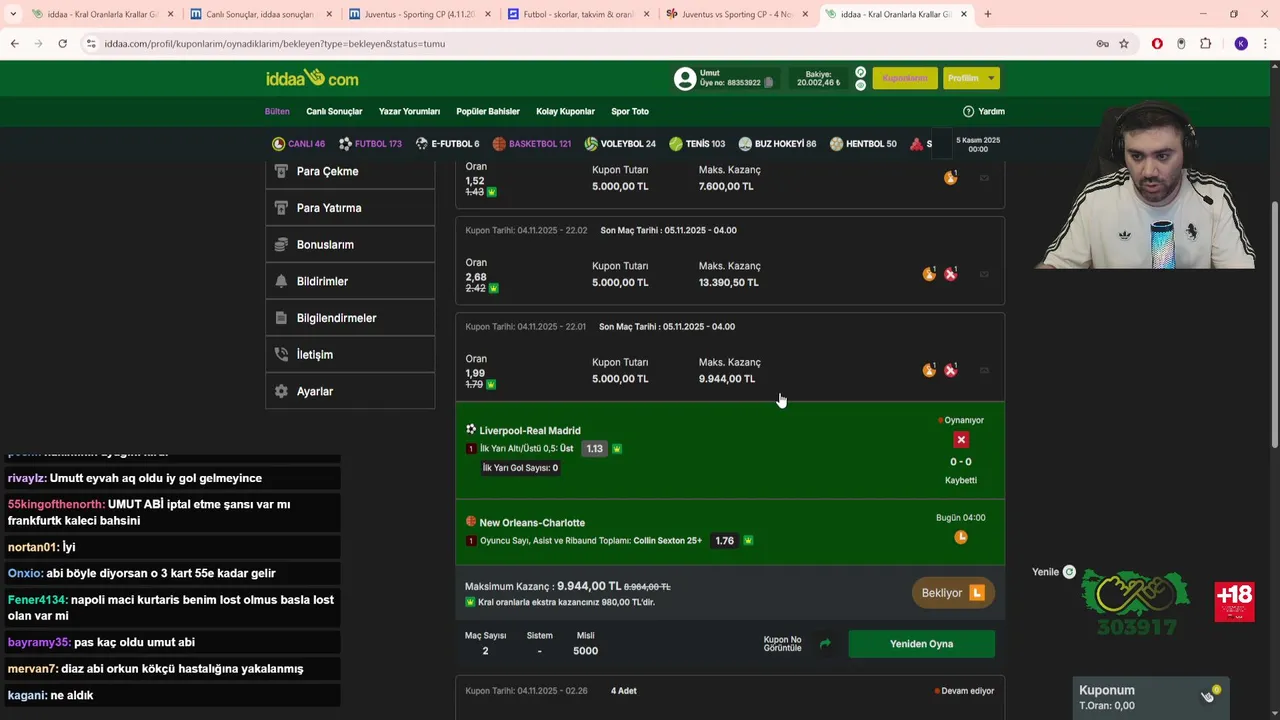Select the BUZ HOKEYİ 86 category
Screen dimensions: 1280x720
[777, 144]
